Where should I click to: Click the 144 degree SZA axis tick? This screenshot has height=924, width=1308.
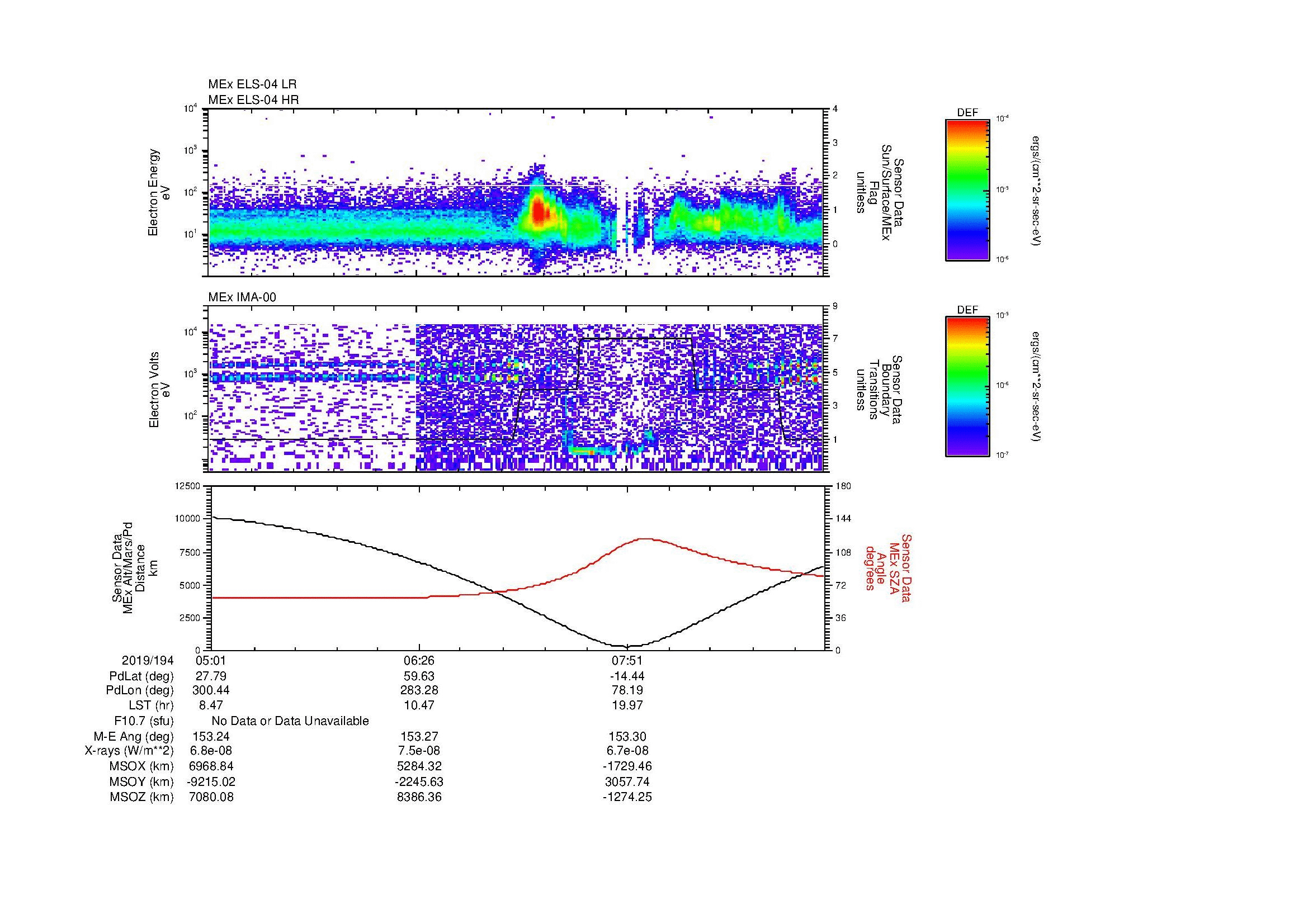click(x=844, y=519)
